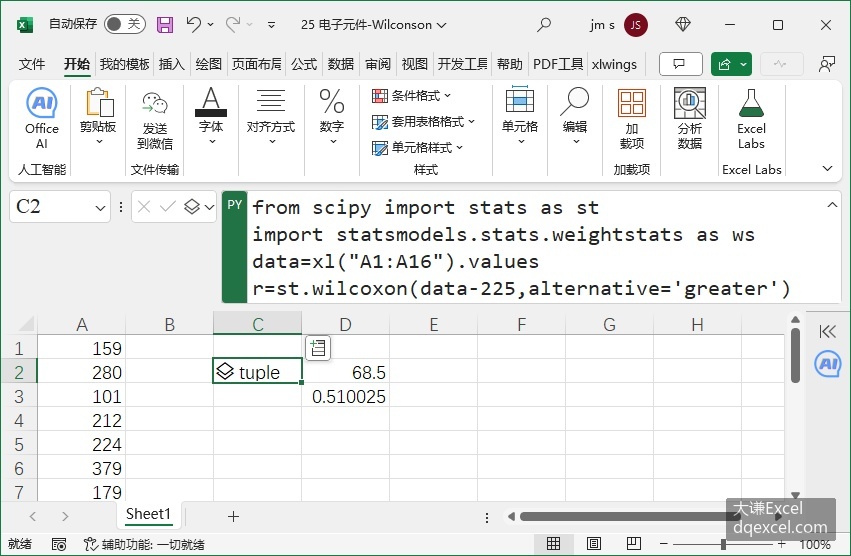
Task: Open the profile feedback icon in the ribbon corner
Action: point(827,64)
